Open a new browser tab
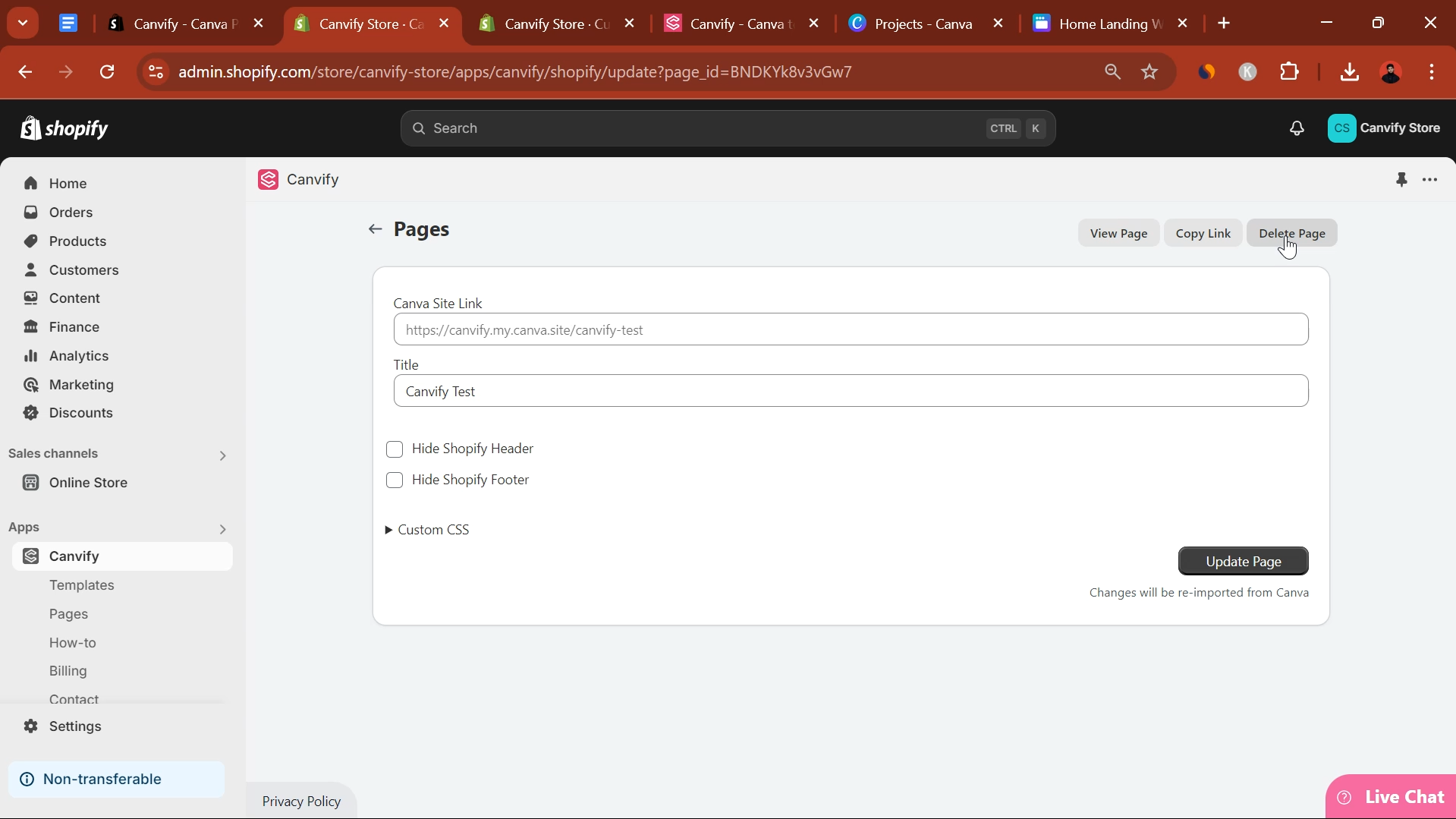 (x=1224, y=24)
